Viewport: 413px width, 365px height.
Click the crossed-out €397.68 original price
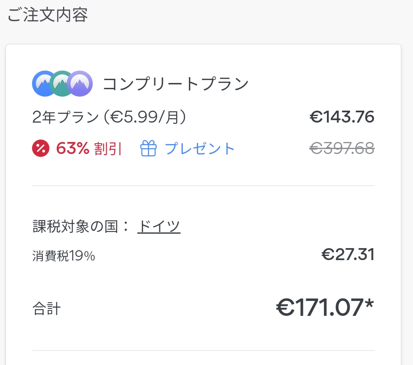pyautogui.click(x=342, y=148)
